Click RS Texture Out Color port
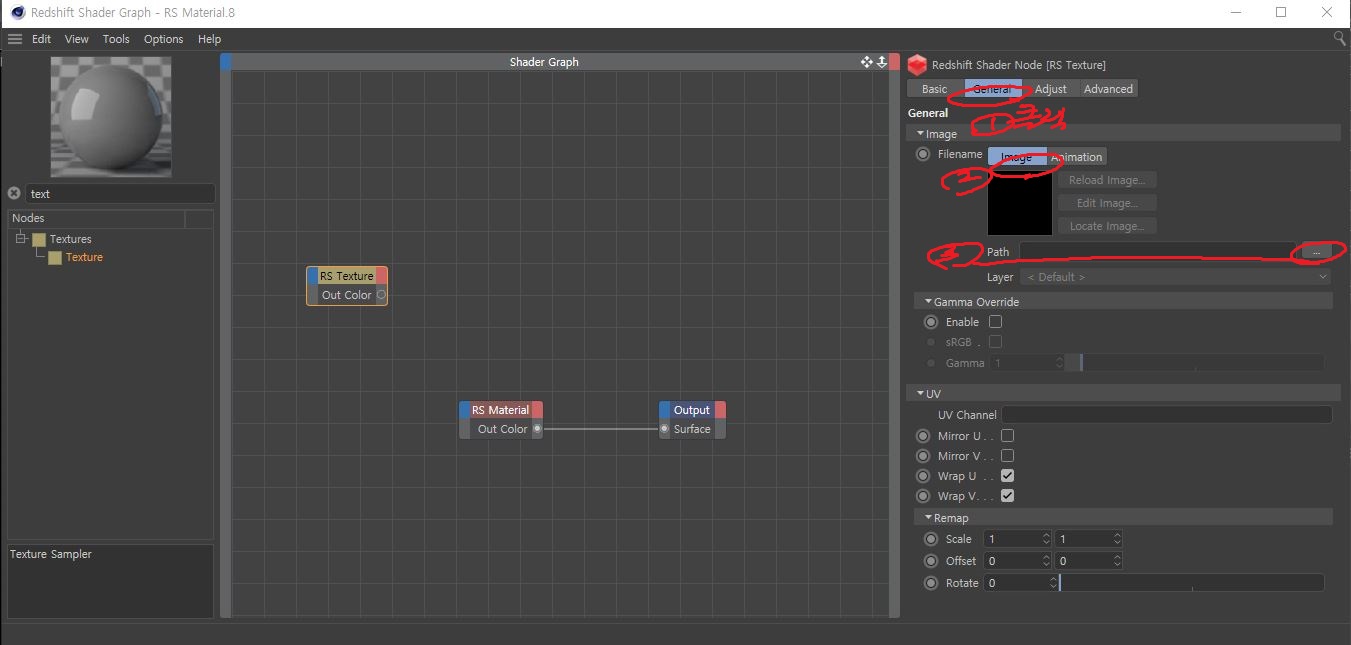 [x=381, y=295]
